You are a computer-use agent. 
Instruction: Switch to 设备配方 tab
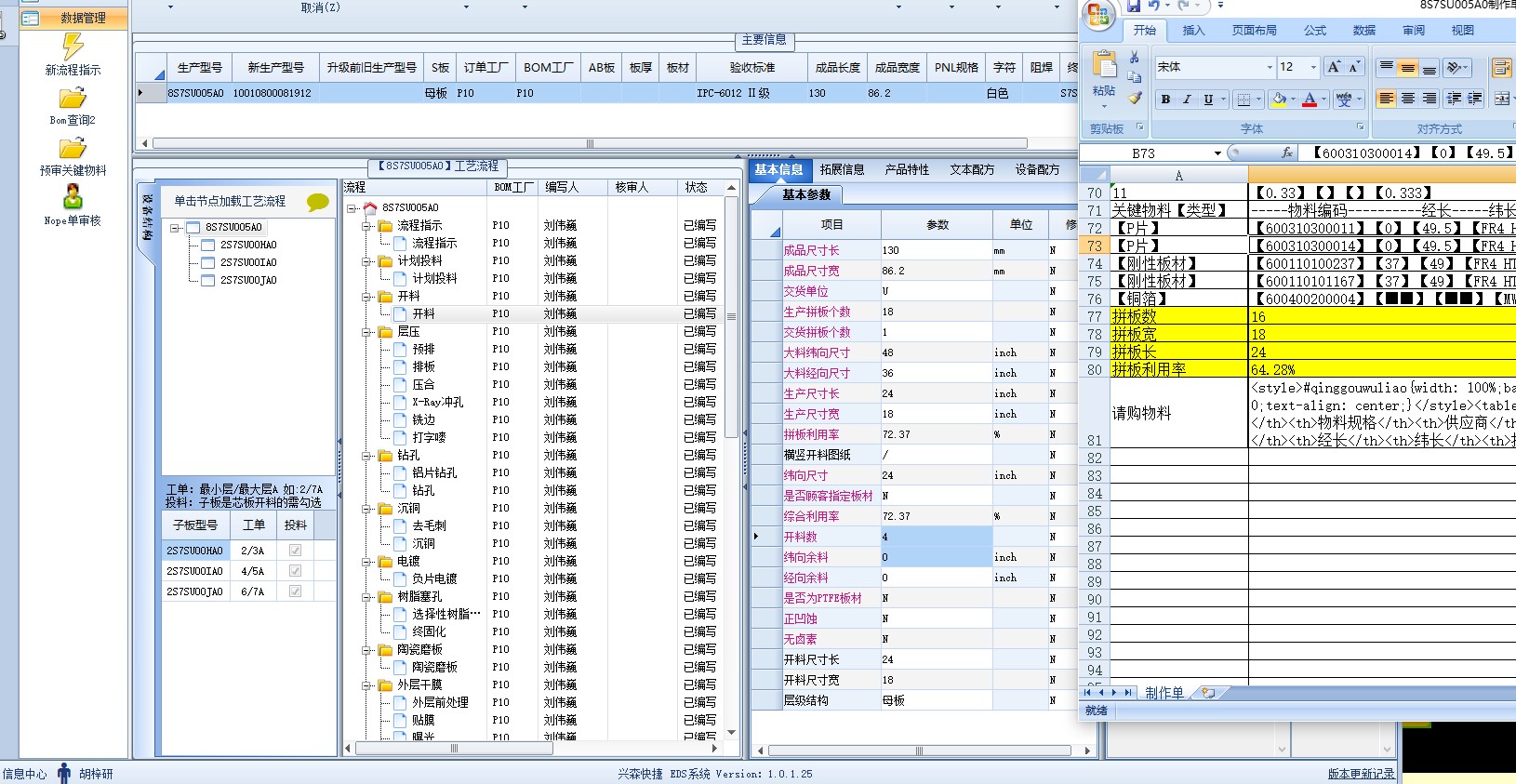(x=1037, y=169)
